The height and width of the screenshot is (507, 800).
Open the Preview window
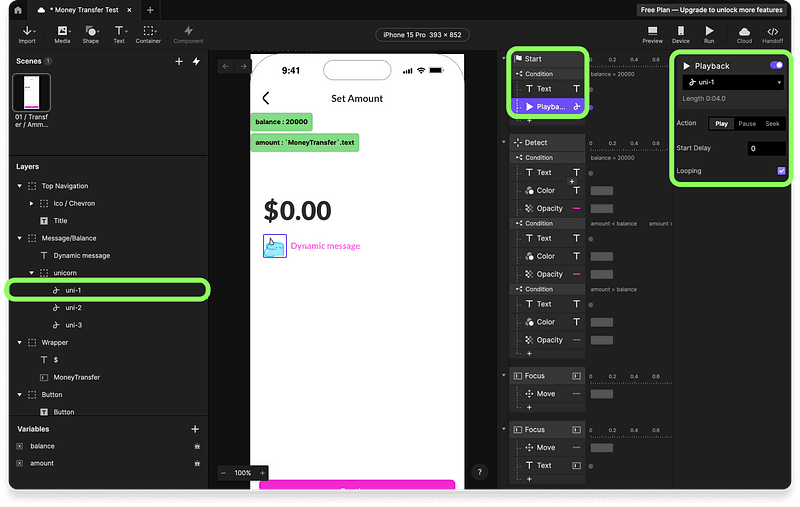652,34
